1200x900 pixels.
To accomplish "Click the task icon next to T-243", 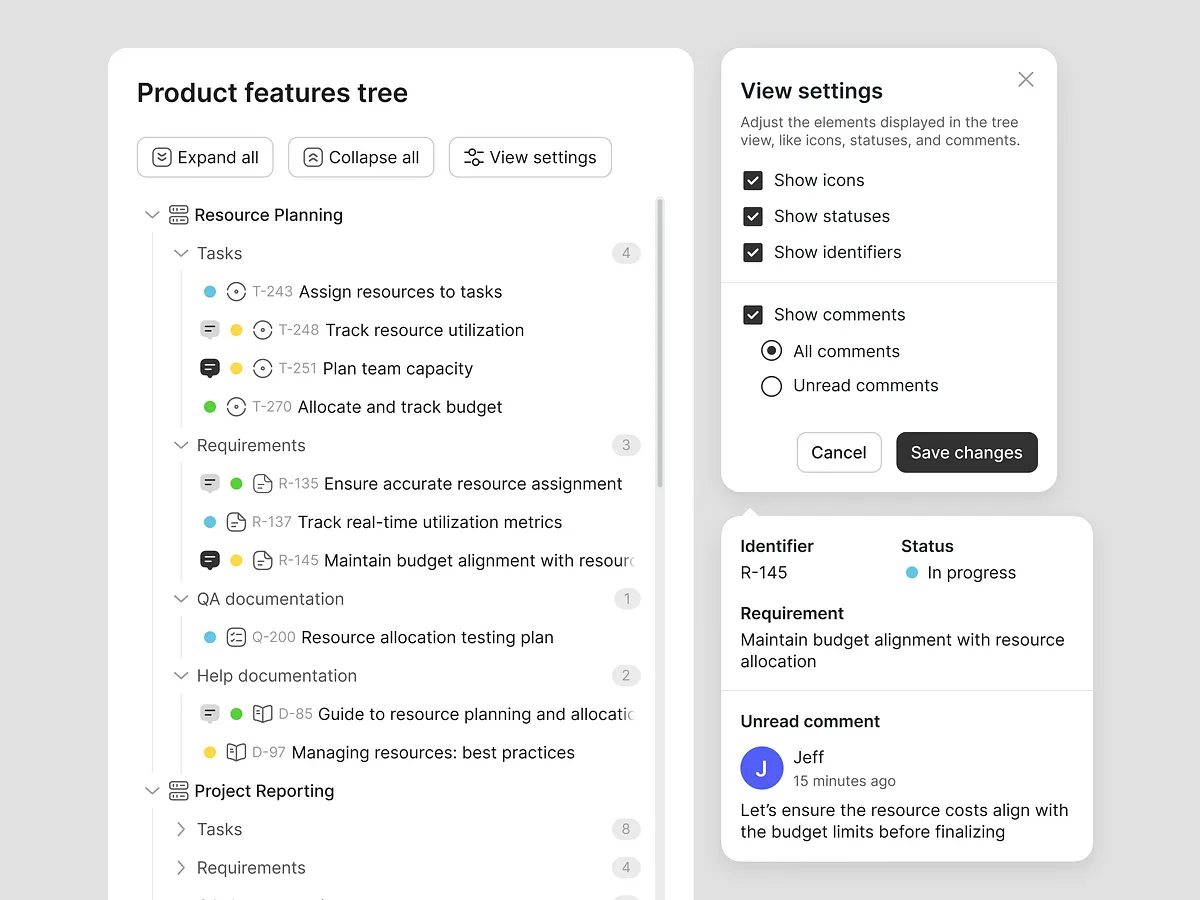I will [236, 292].
